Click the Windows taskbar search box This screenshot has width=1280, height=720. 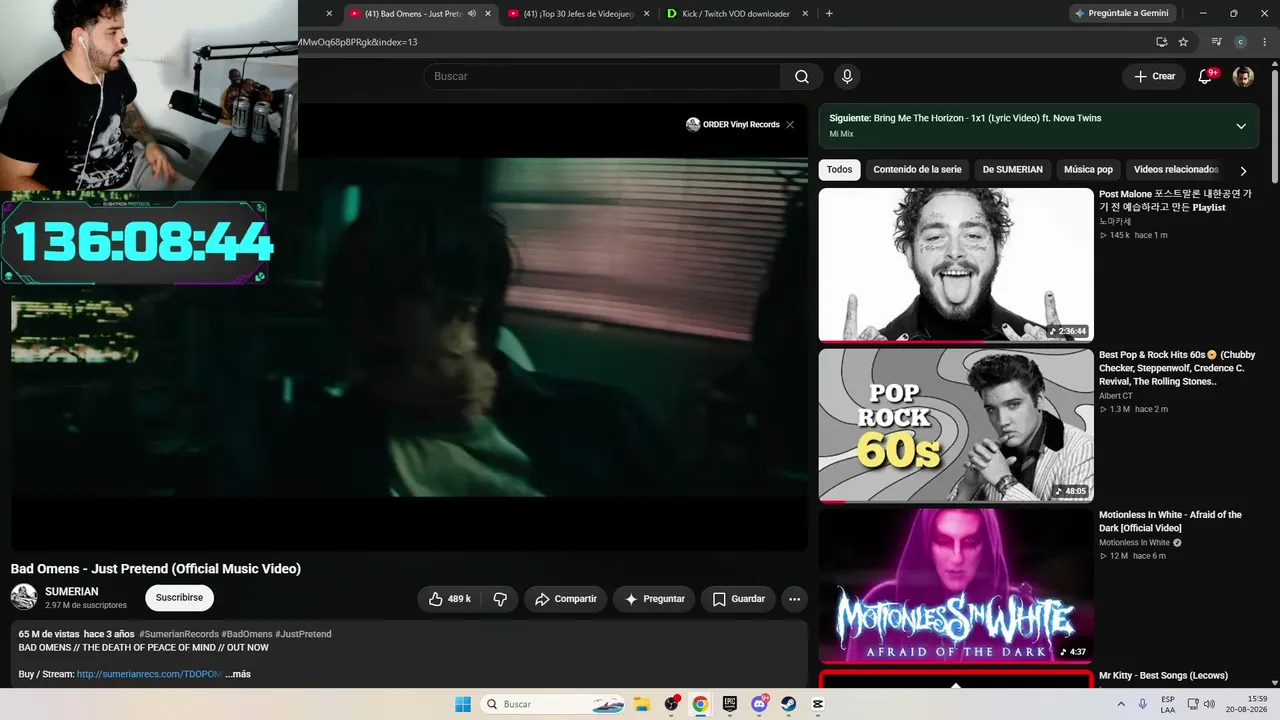coord(550,704)
